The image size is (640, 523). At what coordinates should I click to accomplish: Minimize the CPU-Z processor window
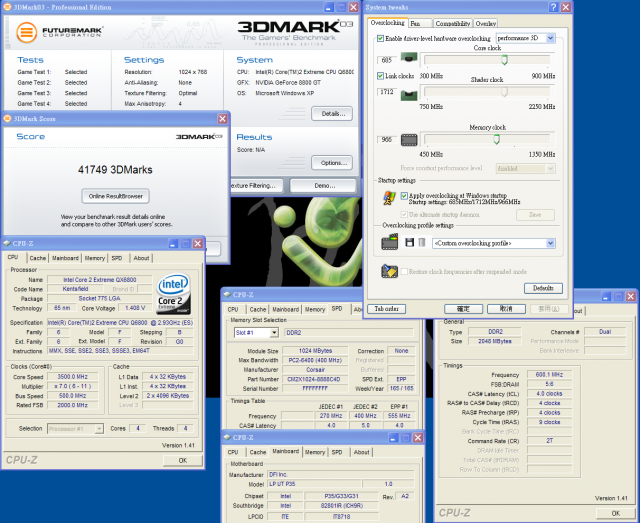[x=173, y=244]
